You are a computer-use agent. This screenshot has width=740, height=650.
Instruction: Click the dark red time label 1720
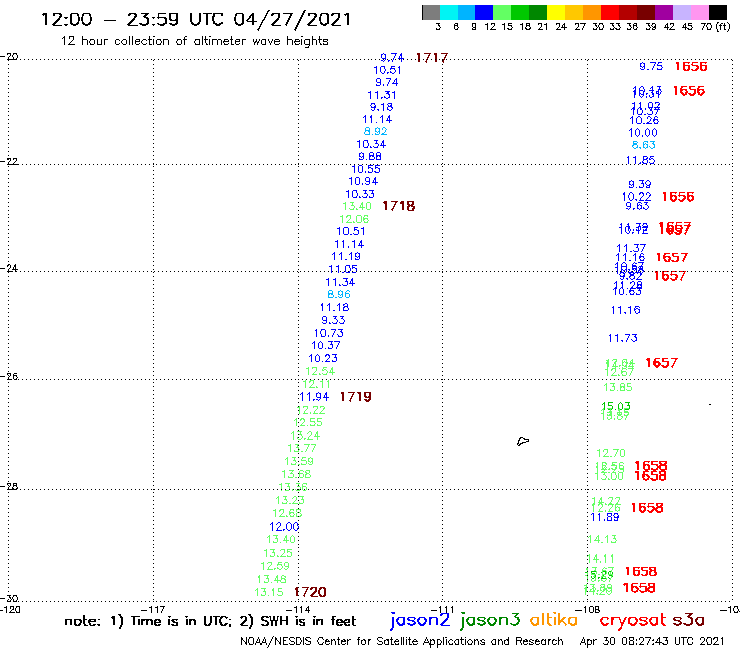(x=311, y=592)
